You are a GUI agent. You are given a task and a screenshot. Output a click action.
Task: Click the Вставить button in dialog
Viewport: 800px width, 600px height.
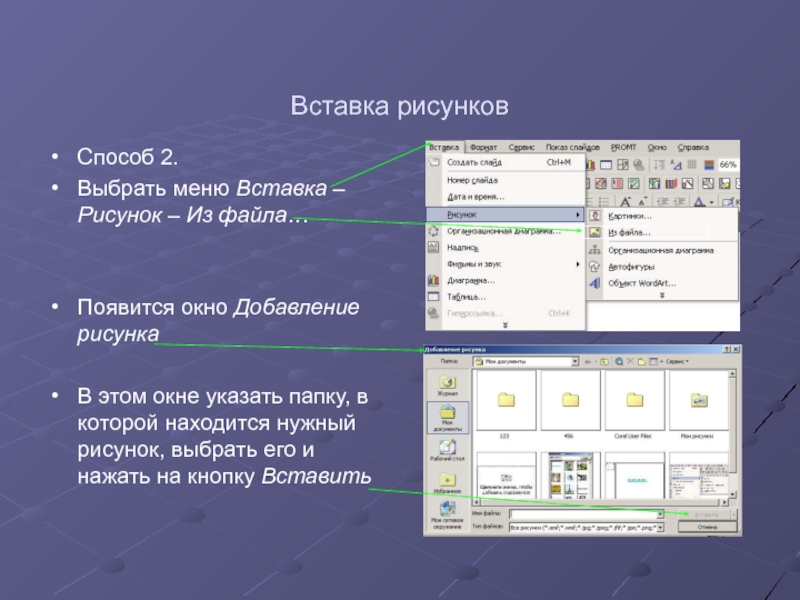[707, 514]
